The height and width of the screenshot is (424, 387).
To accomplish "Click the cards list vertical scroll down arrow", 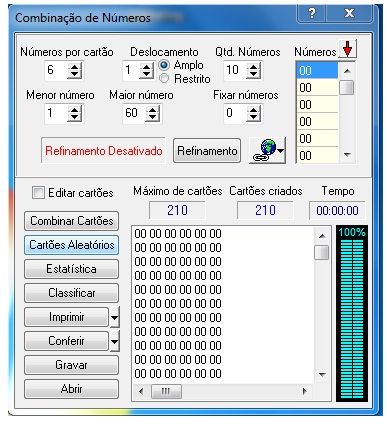I will (322, 375).
